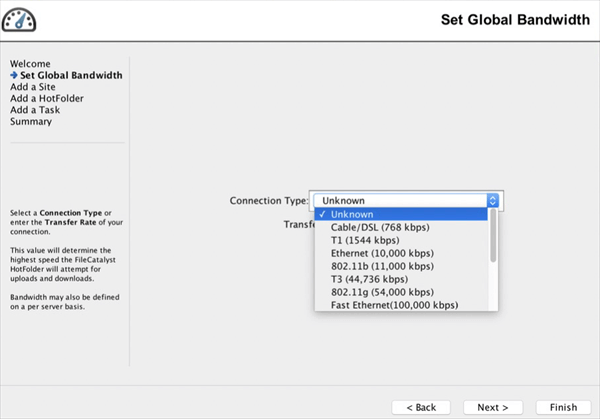Click the dropdown list scrollbar
The height and width of the screenshot is (419, 600).
pos(493,238)
